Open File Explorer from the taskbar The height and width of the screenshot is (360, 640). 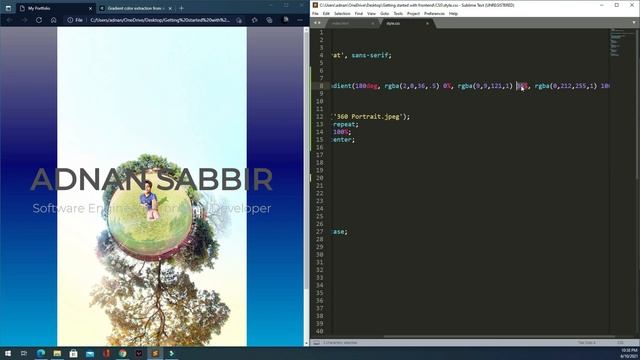tap(57, 353)
